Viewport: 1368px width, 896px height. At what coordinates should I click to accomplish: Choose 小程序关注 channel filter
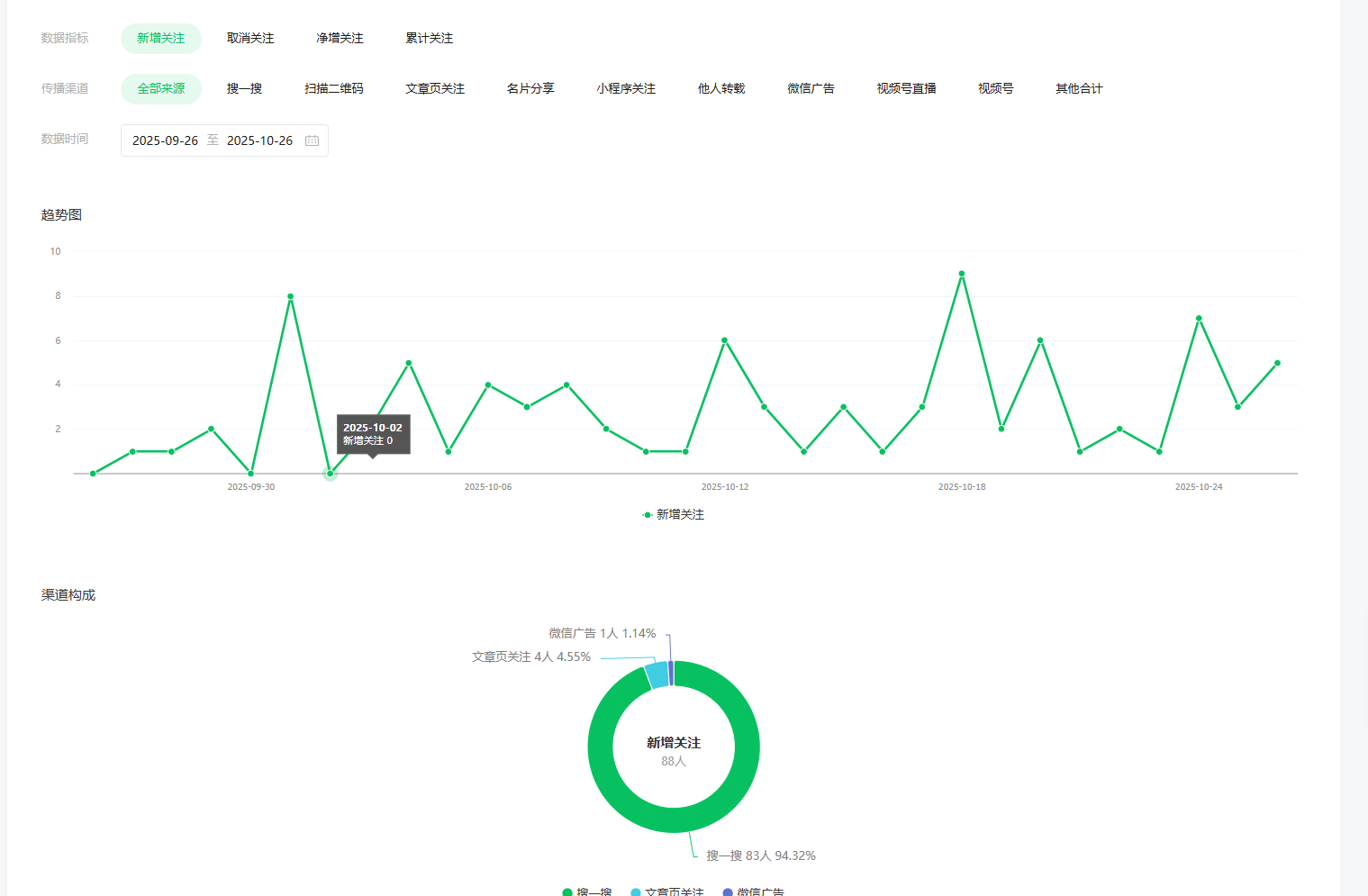click(x=626, y=88)
